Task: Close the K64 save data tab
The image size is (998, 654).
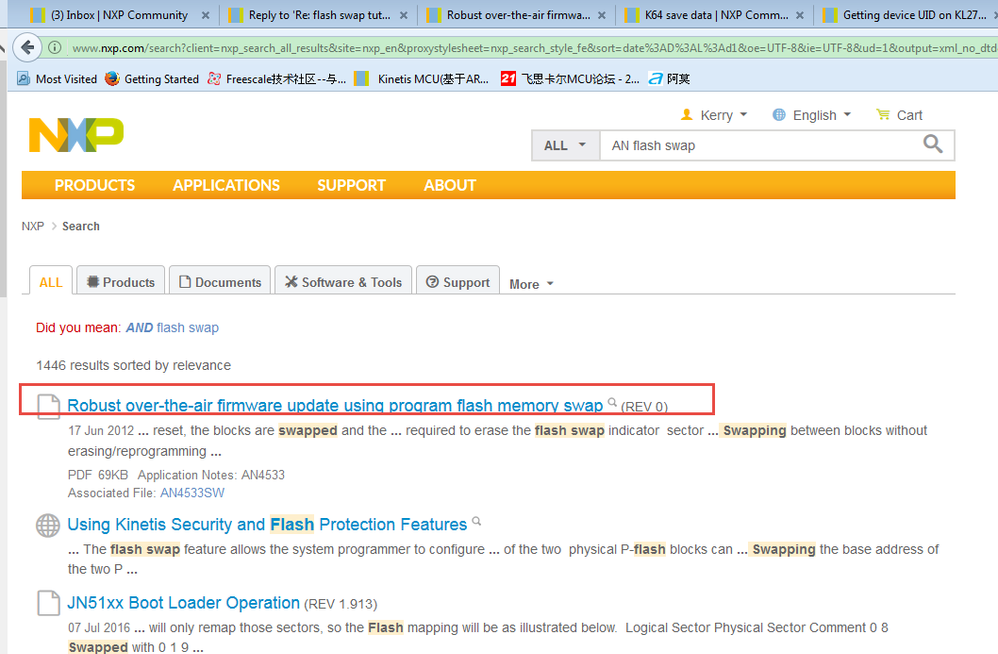Action: (799, 15)
